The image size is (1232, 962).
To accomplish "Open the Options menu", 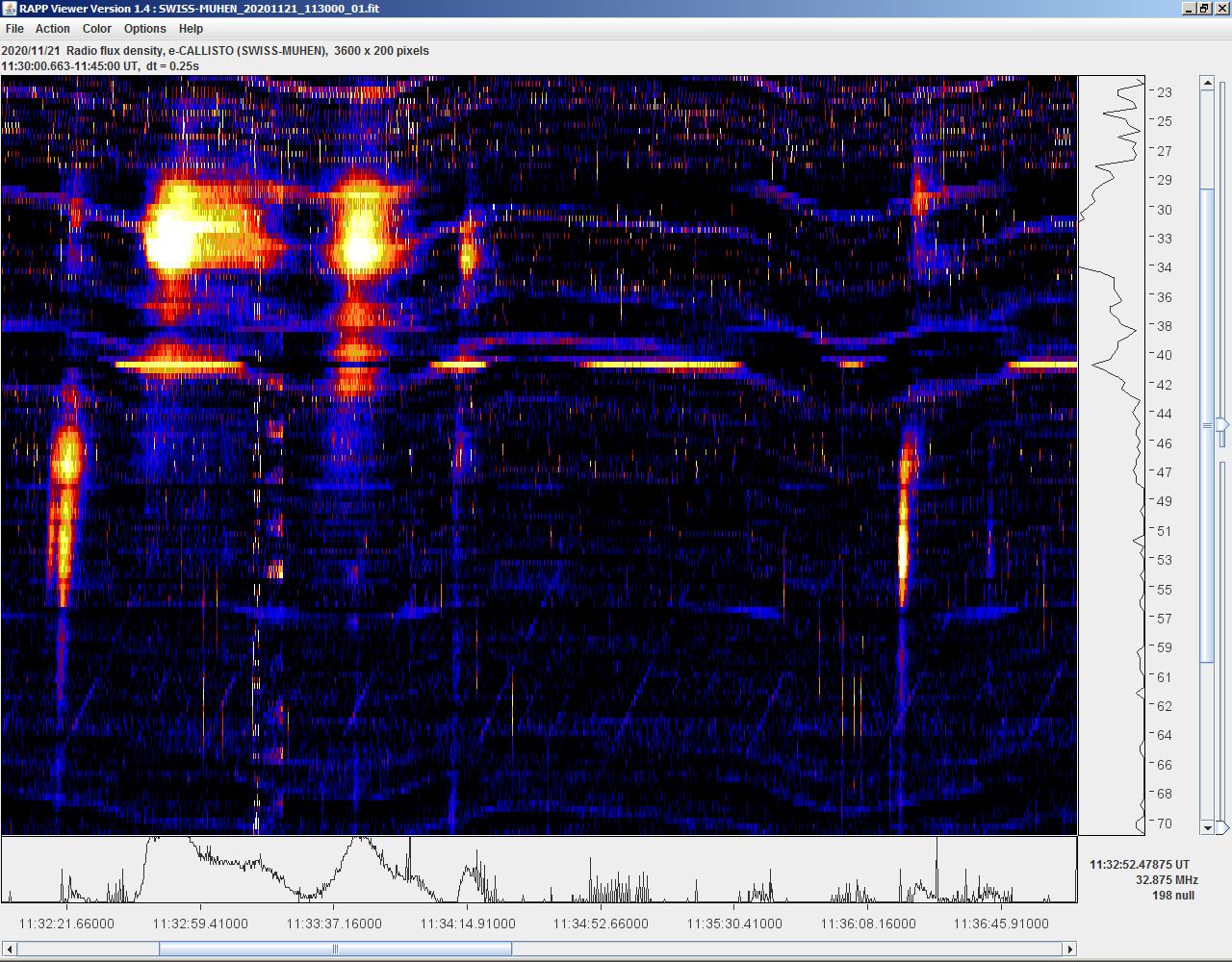I will pos(144,29).
